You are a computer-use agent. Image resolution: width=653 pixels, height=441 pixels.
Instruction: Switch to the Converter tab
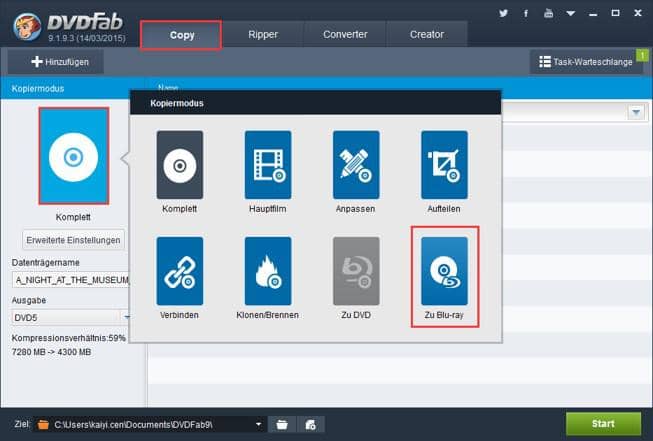(345, 35)
